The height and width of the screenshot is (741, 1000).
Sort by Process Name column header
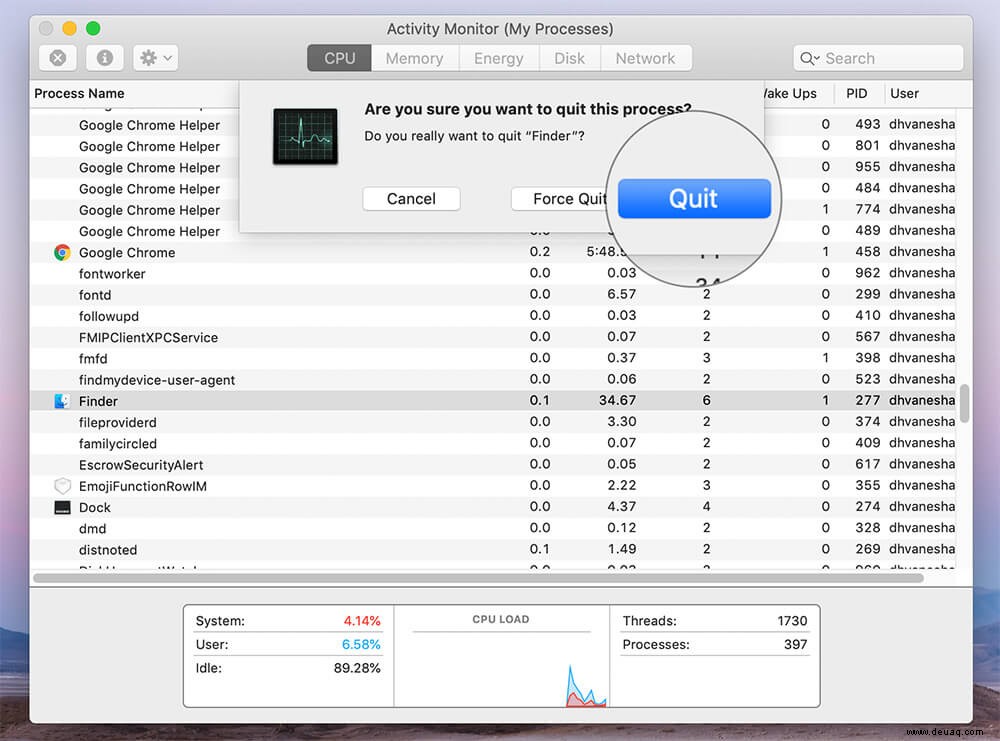(79, 93)
